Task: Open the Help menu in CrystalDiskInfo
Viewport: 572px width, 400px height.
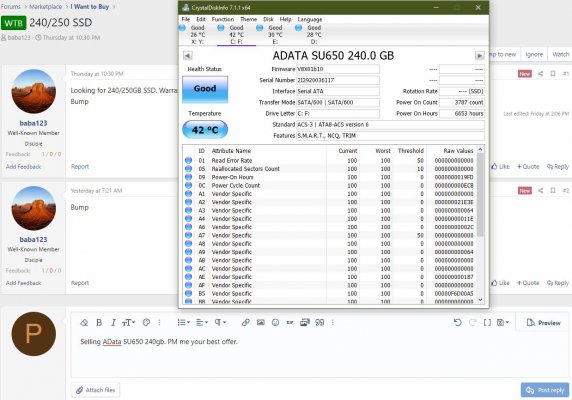Action: coord(286,19)
